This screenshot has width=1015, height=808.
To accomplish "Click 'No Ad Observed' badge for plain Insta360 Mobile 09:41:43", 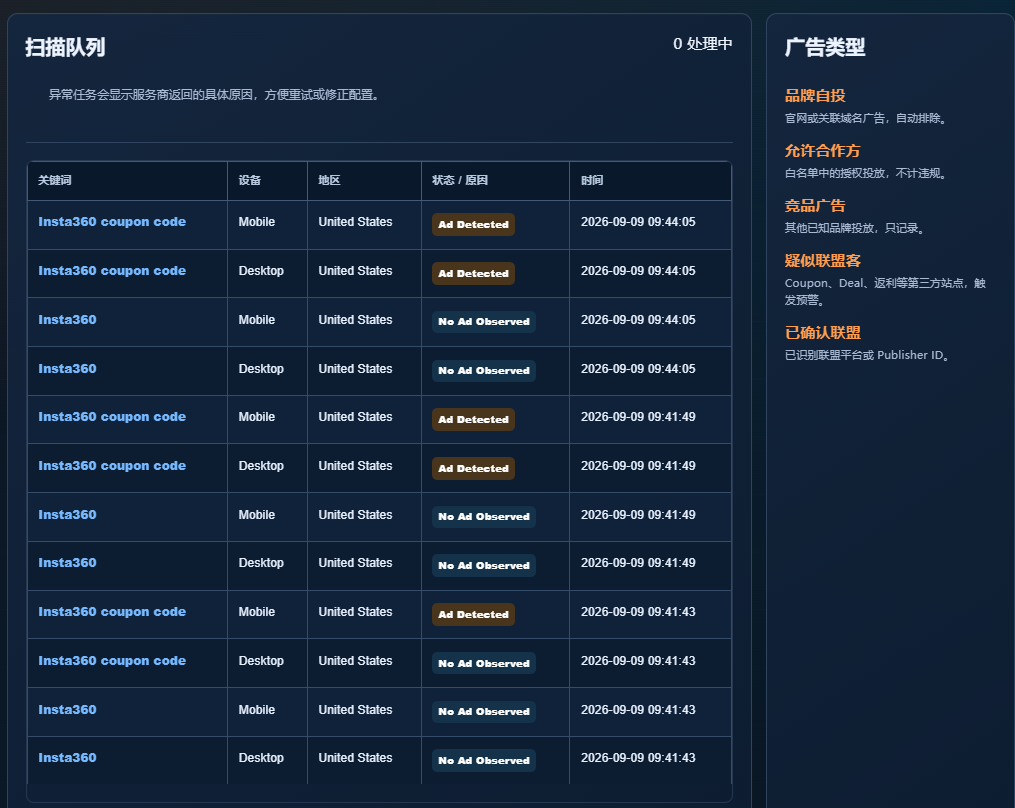I will 484,712.
